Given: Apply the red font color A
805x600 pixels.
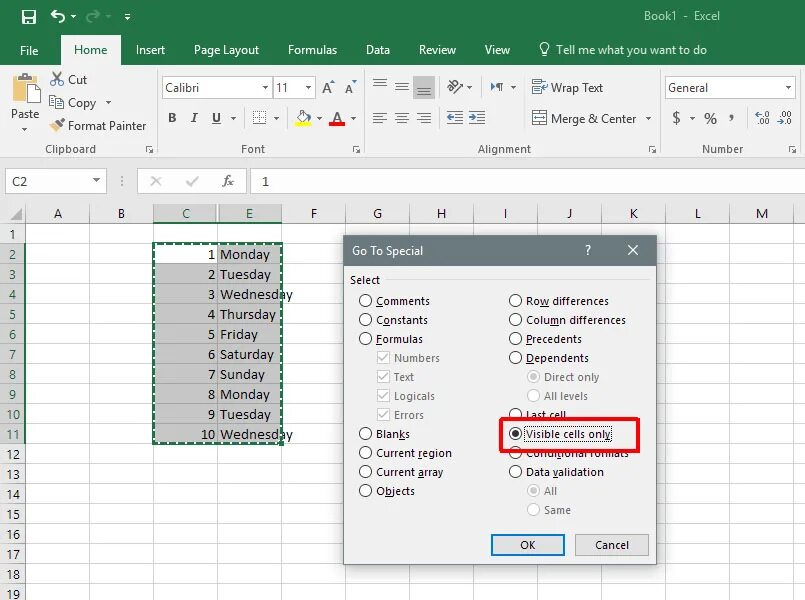Looking at the screenshot, I should point(337,118).
